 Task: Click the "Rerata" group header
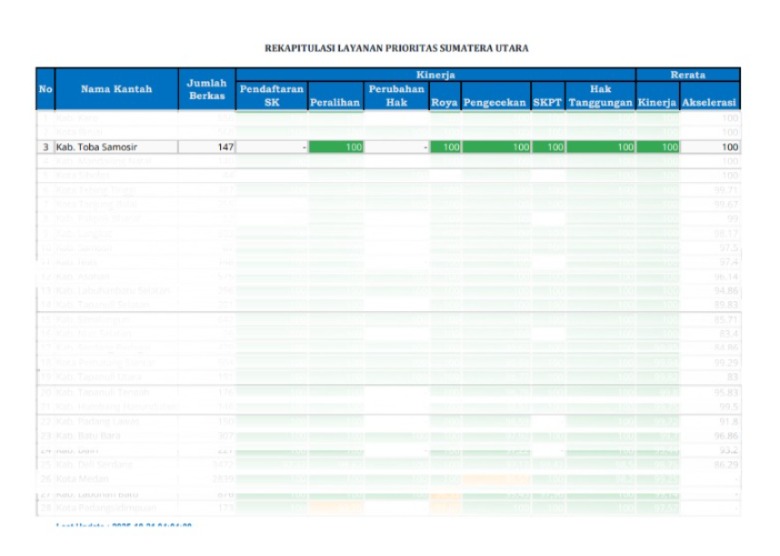click(x=688, y=75)
